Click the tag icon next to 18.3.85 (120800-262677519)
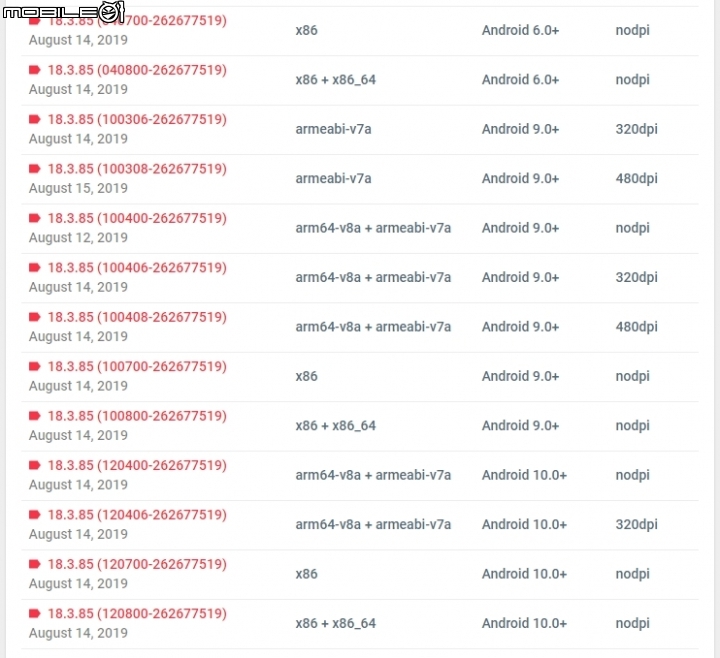720x658 pixels. tap(34, 613)
